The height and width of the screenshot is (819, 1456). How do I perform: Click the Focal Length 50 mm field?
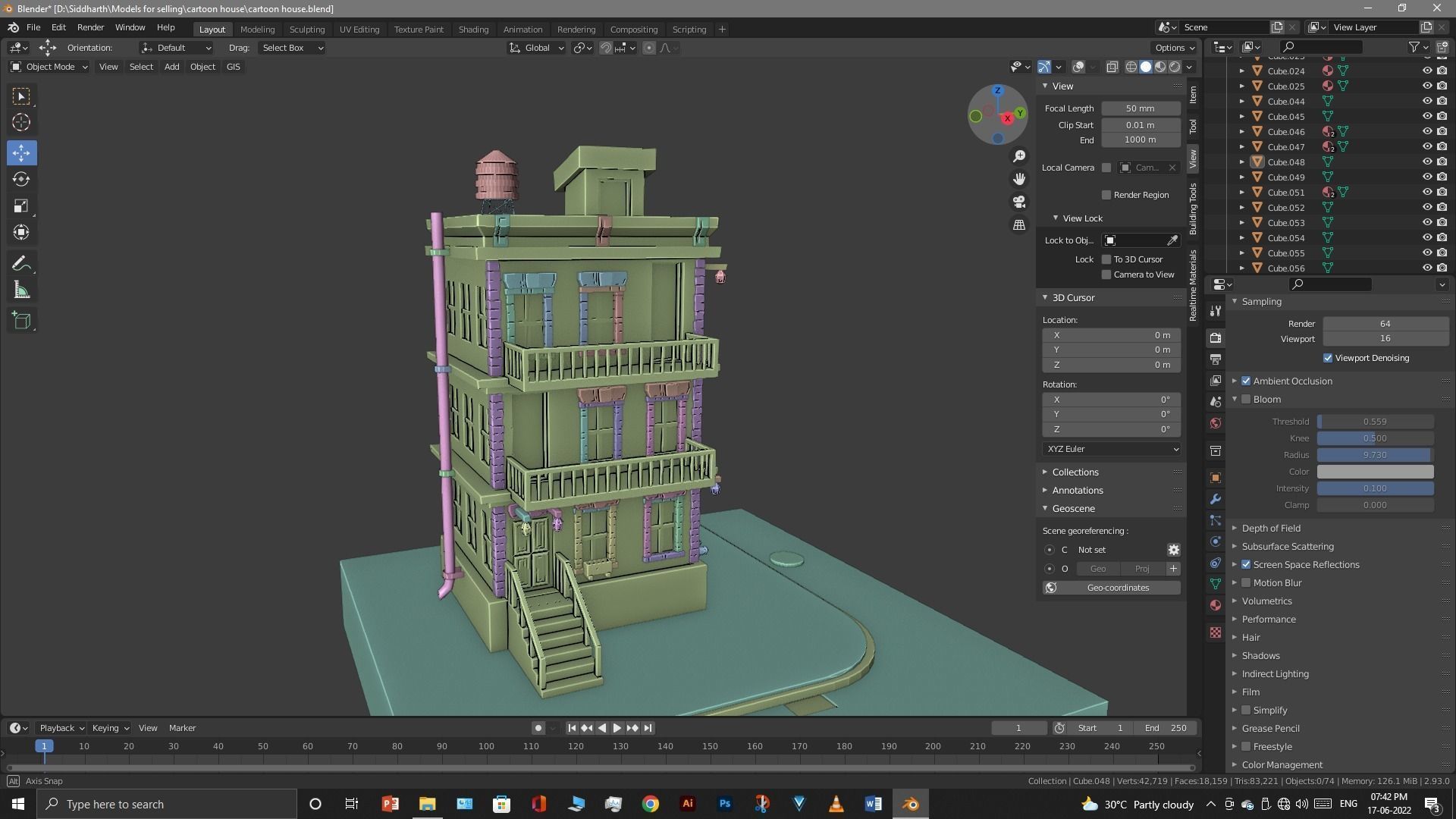pos(1141,108)
